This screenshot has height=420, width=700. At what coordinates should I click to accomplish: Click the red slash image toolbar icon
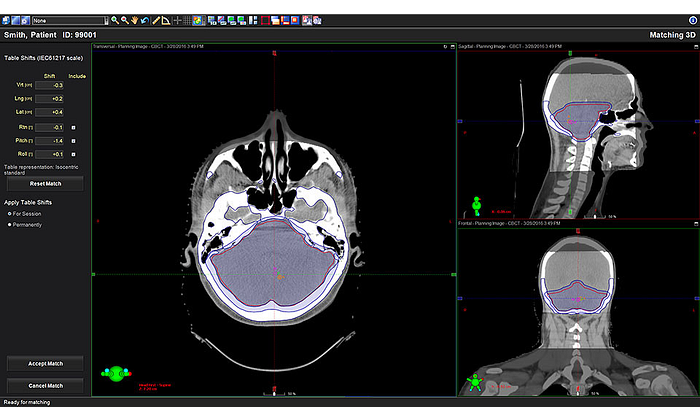click(x=221, y=21)
